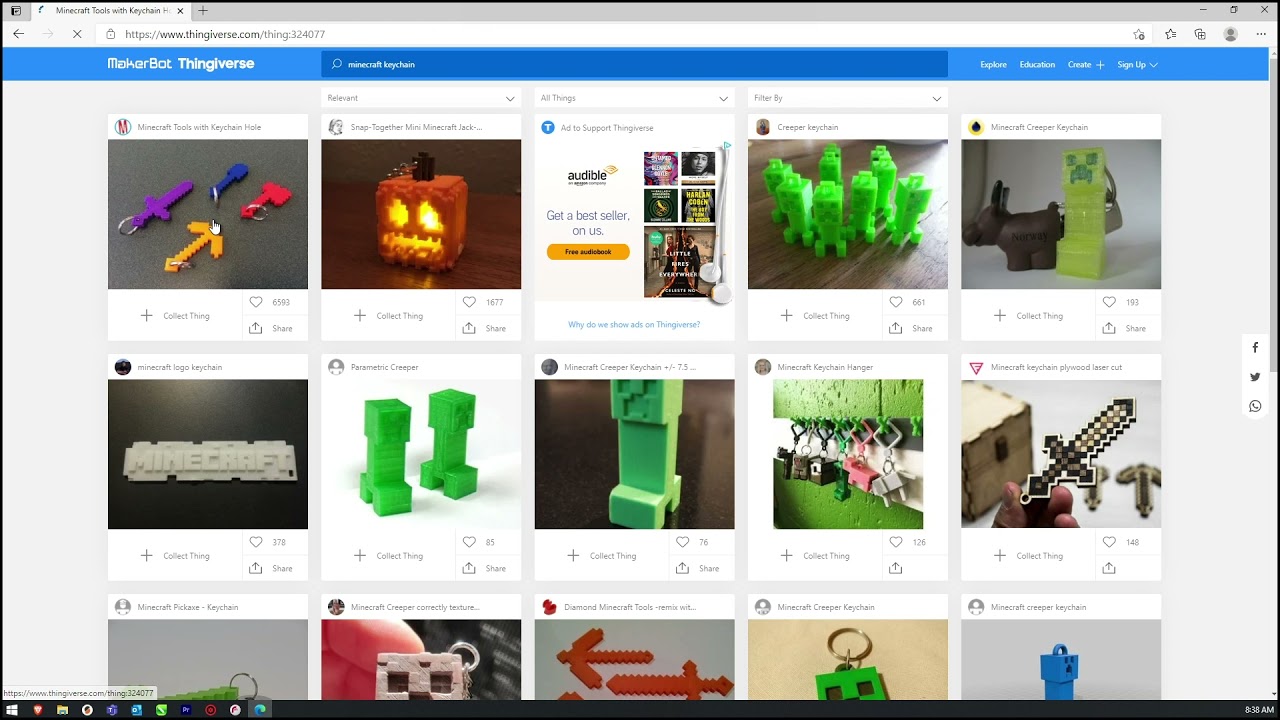Click the search field containing minecraft keychain
This screenshot has height=720, width=1280.
[634, 64]
